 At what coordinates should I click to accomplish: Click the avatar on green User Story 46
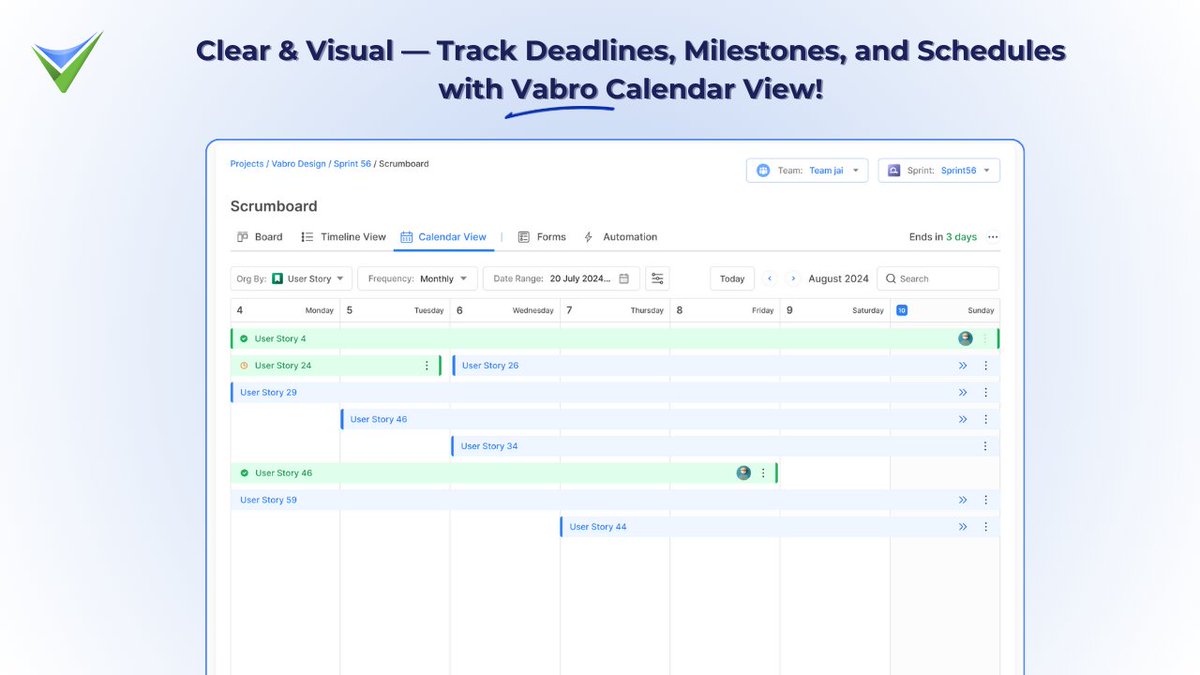(743, 473)
